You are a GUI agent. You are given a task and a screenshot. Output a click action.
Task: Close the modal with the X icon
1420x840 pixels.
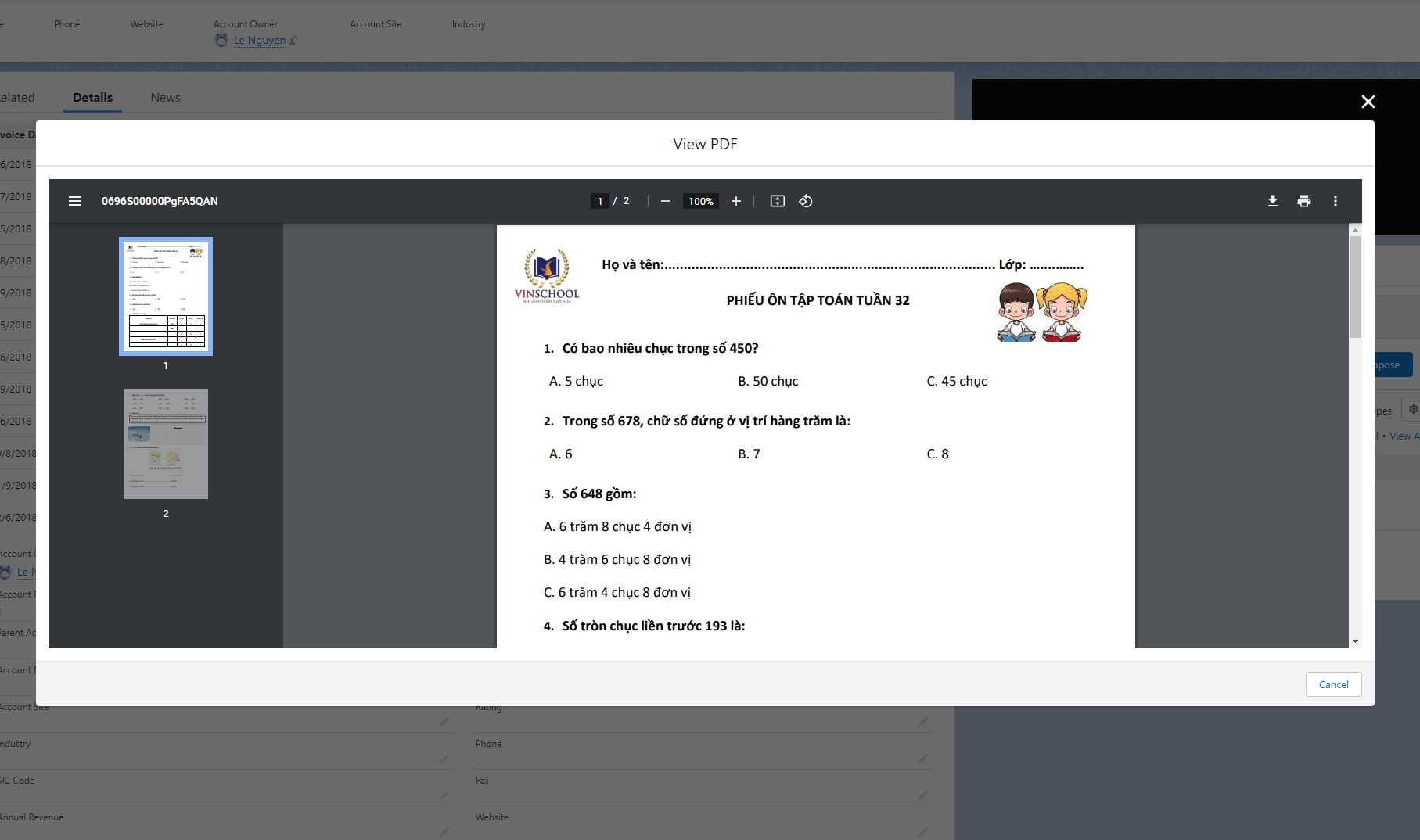tap(1368, 102)
